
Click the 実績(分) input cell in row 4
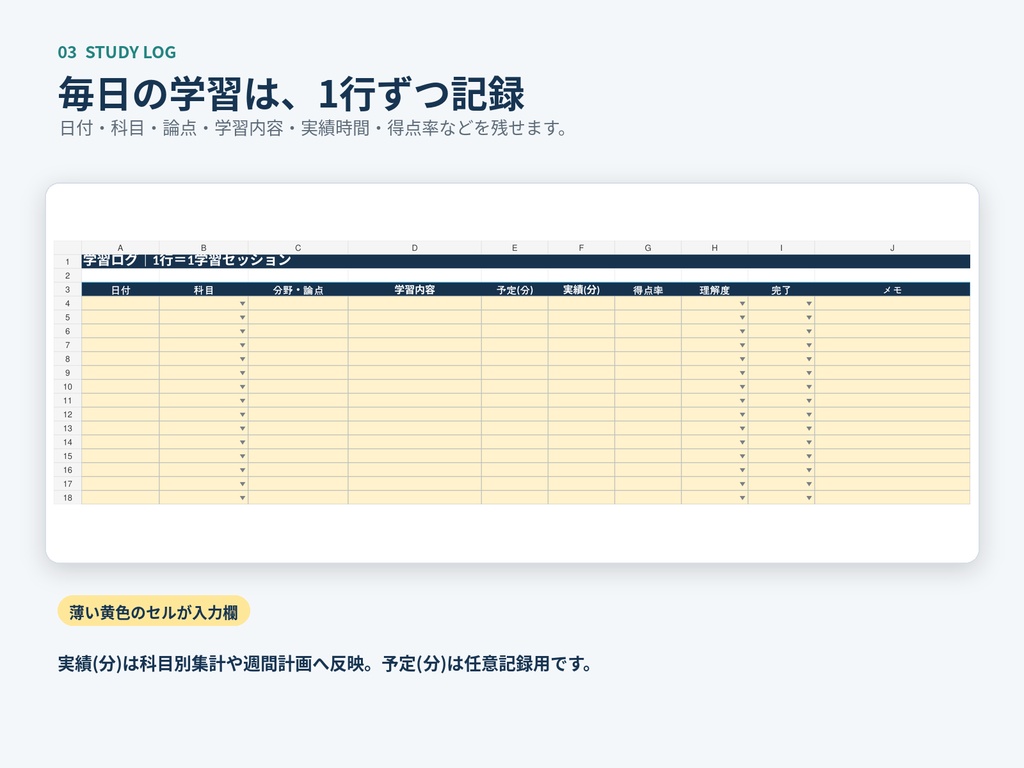(581, 304)
